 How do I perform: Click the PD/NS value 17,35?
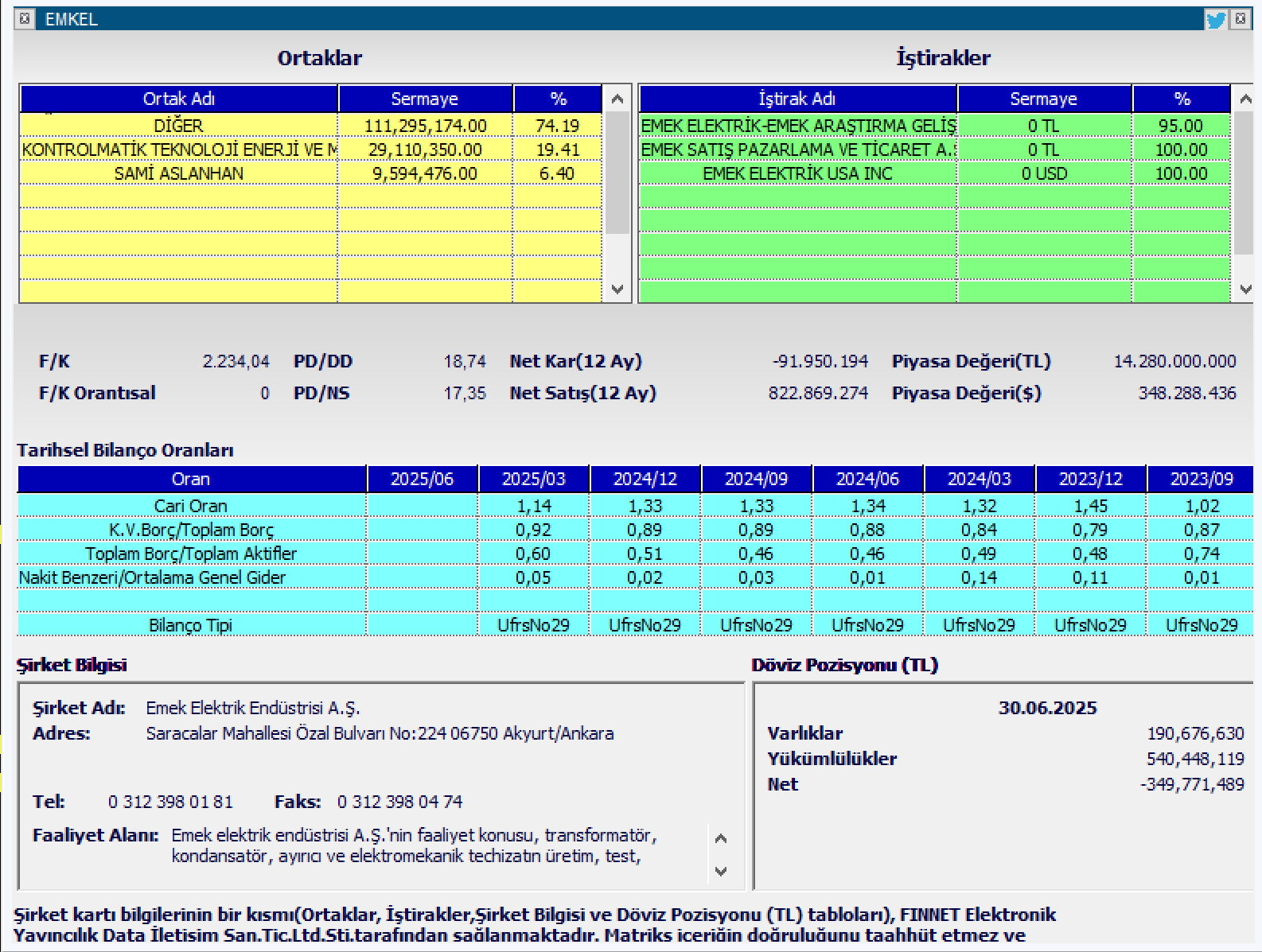point(465,393)
